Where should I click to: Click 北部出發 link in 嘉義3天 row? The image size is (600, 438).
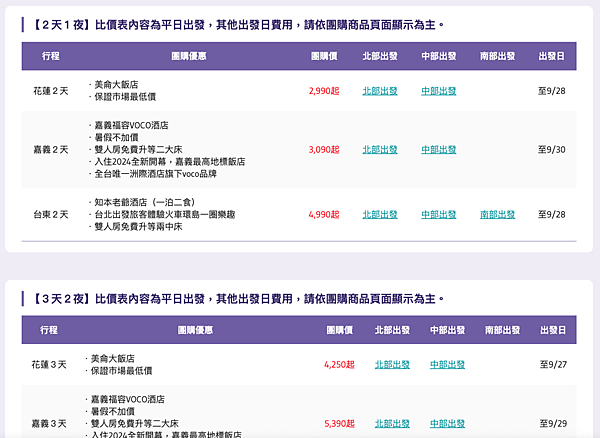pyautogui.click(x=392, y=423)
